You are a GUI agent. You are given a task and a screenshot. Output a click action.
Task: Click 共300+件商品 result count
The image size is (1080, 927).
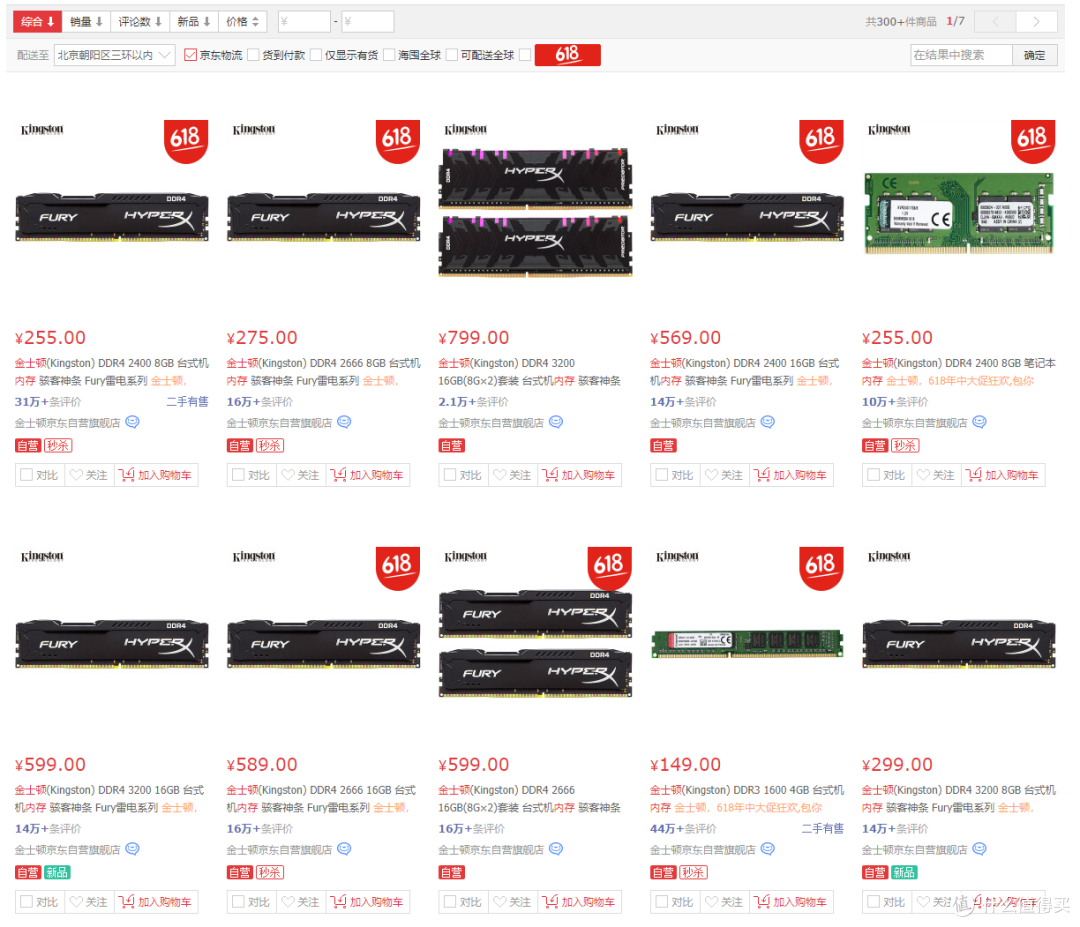tap(901, 21)
